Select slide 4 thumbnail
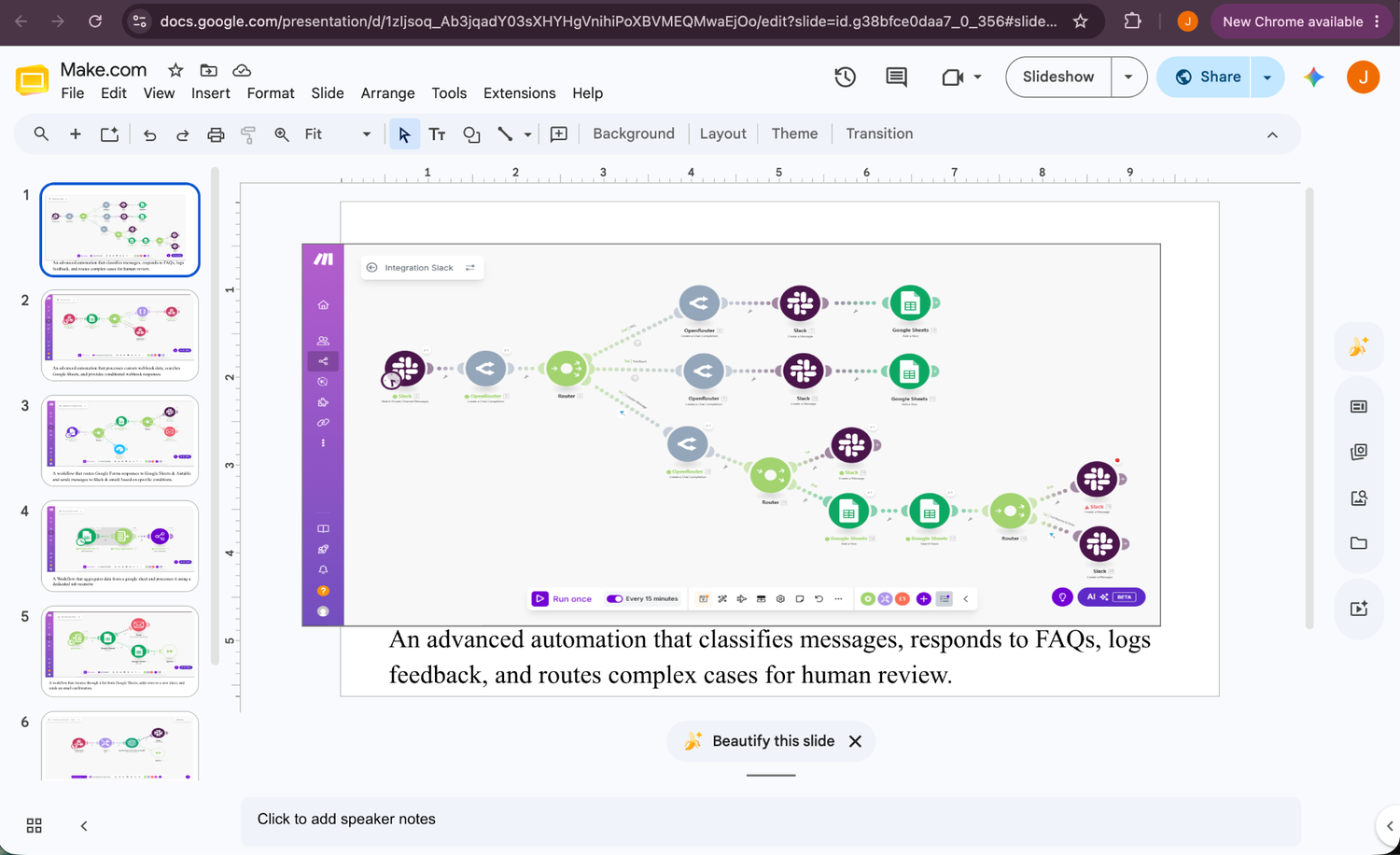The width and height of the screenshot is (1400, 855). coord(119,546)
